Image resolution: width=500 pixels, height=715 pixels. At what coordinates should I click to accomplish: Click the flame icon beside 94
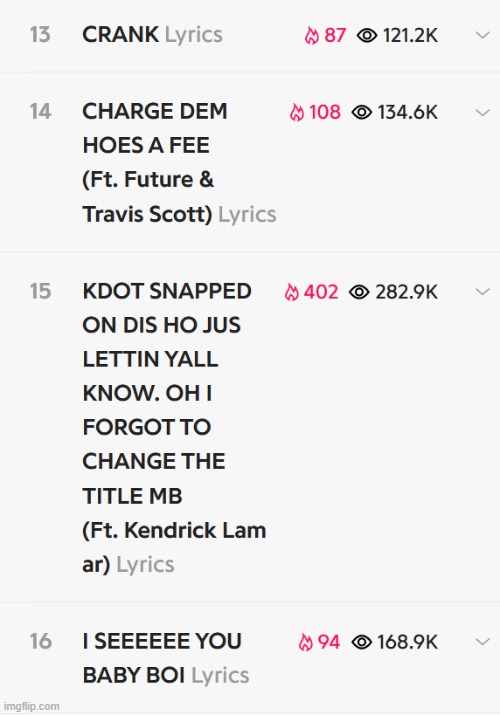305,642
